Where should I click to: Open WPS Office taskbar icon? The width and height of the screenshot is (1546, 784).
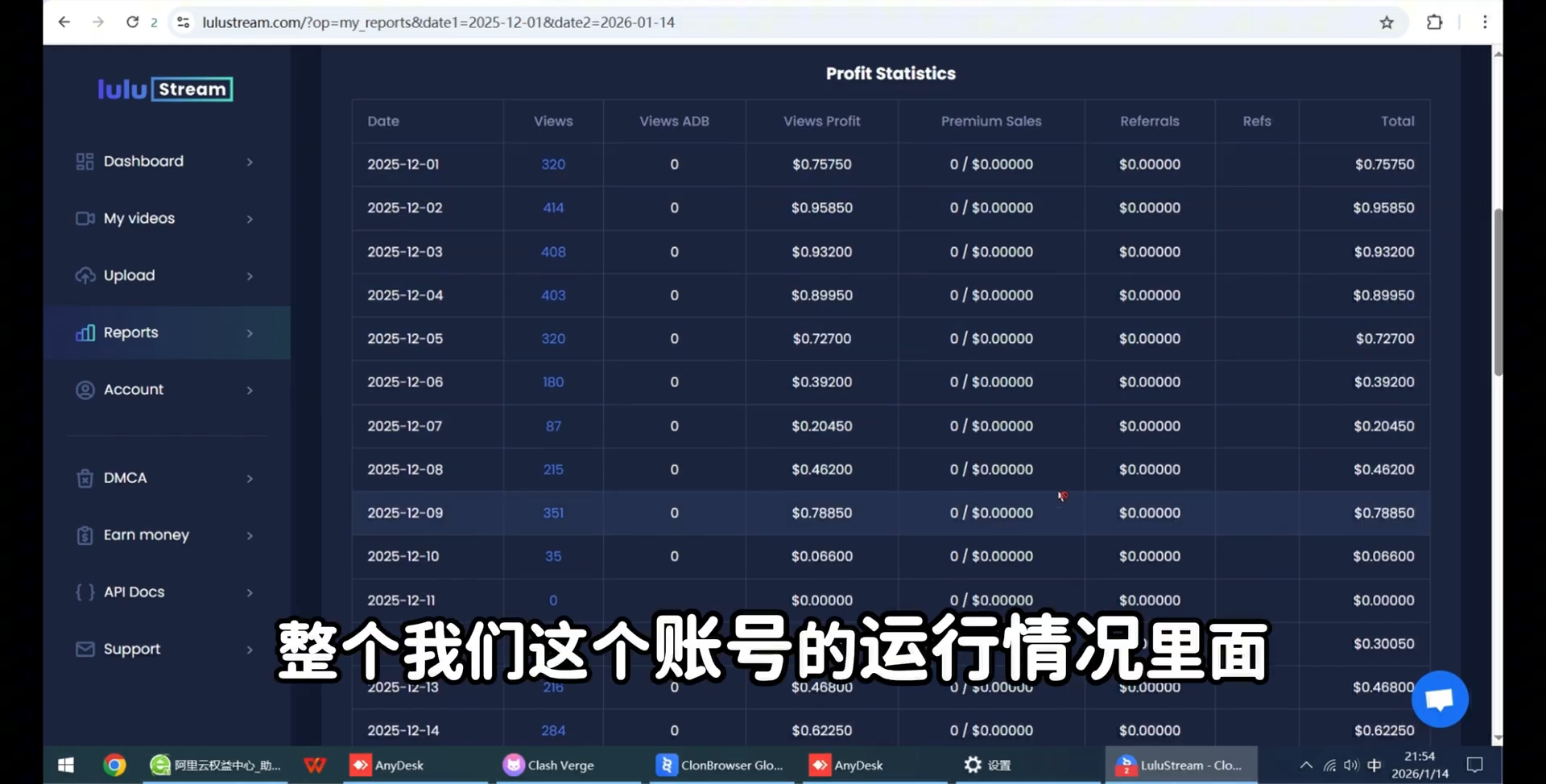coord(315,765)
